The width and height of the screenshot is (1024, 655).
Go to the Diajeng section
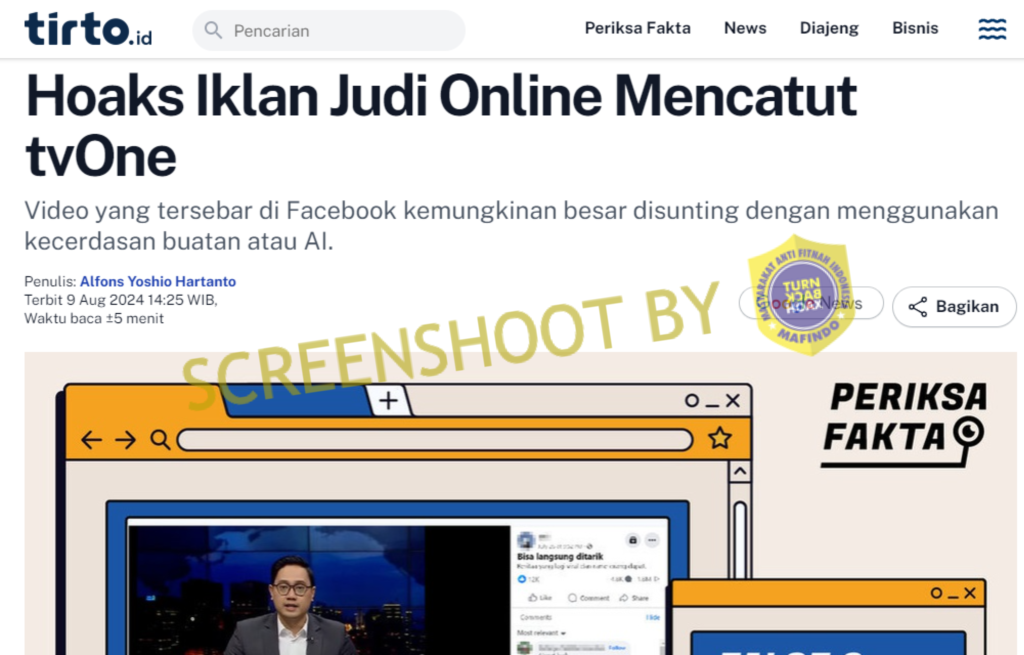pos(829,28)
